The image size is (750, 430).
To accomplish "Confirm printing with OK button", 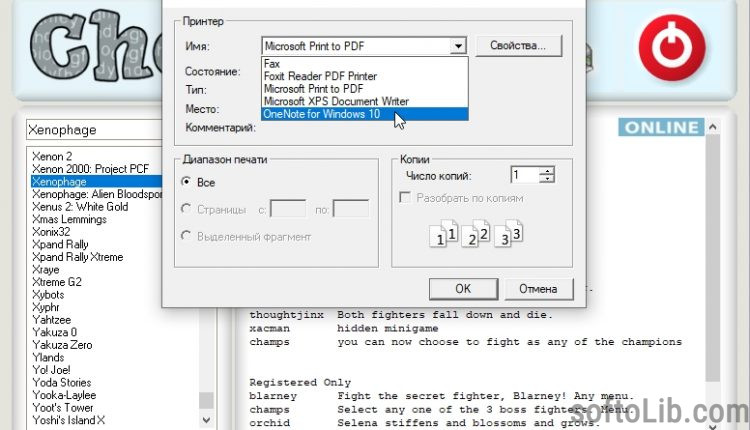I will [463, 289].
